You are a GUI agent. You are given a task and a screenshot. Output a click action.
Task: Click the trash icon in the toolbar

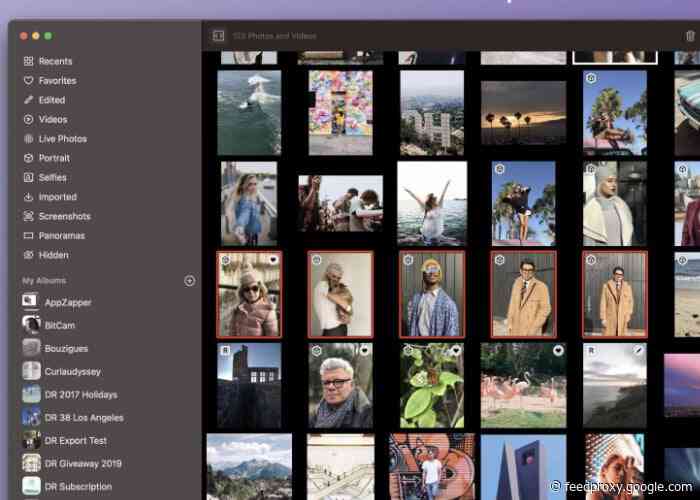click(x=690, y=36)
